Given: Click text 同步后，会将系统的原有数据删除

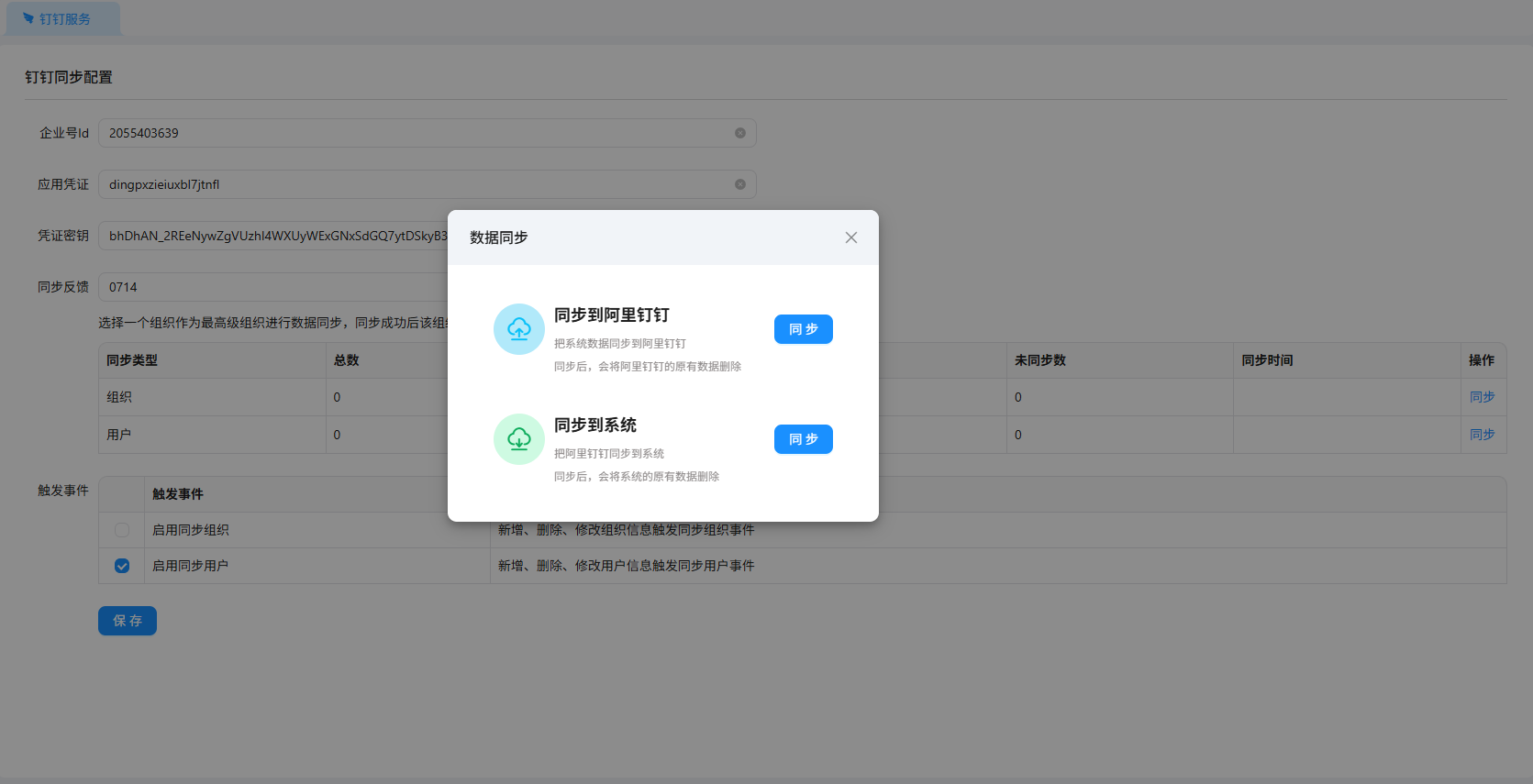Looking at the screenshot, I should tap(637, 477).
